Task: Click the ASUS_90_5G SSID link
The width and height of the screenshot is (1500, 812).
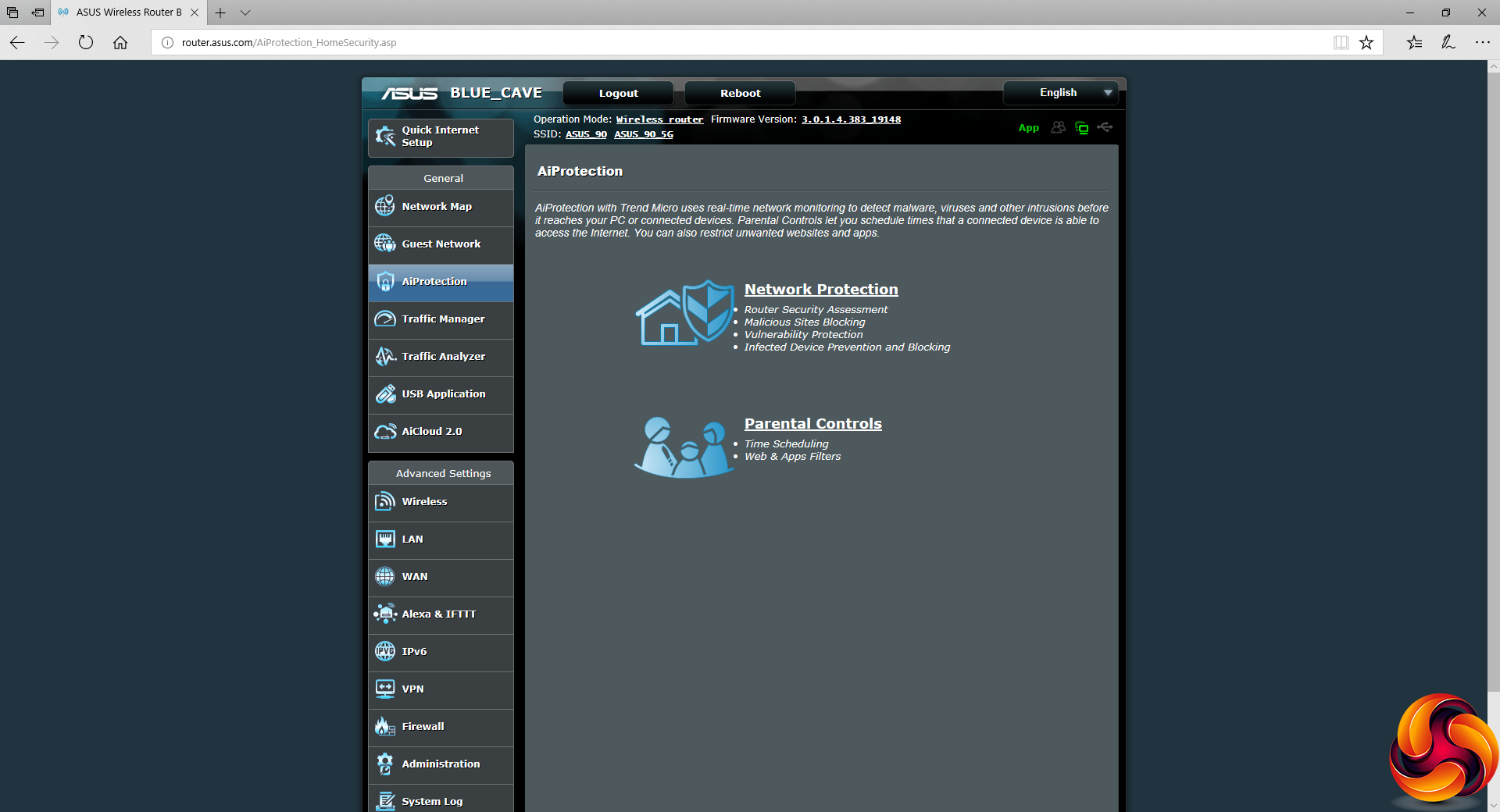Action: click(644, 134)
